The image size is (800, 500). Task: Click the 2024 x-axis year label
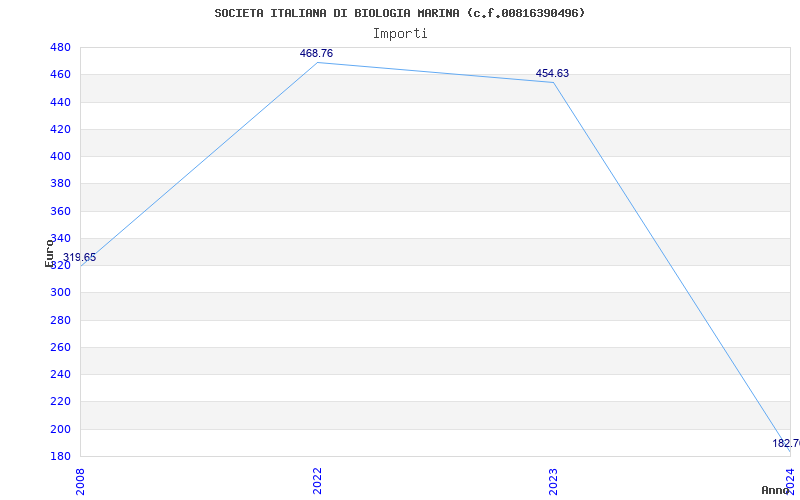click(790, 481)
